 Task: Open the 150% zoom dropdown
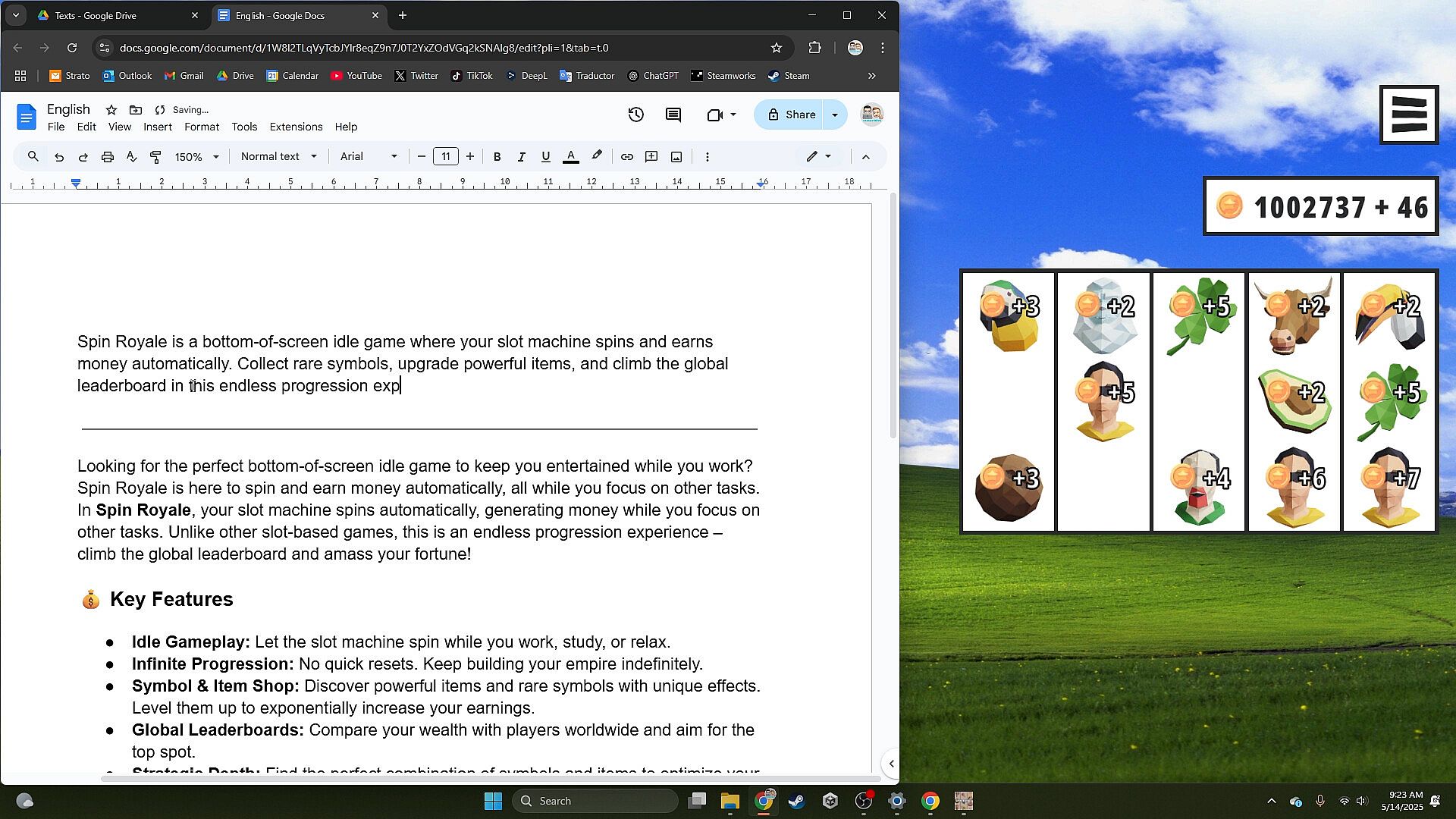[x=196, y=157]
